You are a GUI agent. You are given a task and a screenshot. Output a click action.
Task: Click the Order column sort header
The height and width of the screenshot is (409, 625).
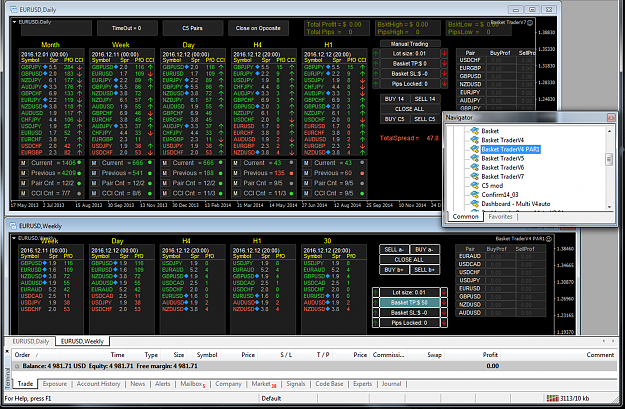22,355
